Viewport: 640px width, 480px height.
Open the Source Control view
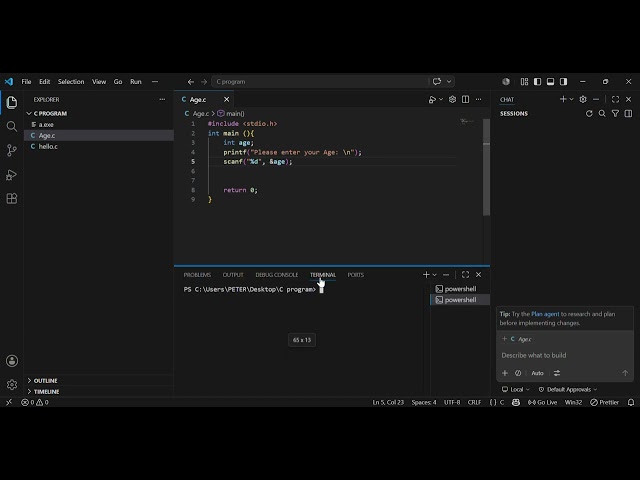point(12,151)
